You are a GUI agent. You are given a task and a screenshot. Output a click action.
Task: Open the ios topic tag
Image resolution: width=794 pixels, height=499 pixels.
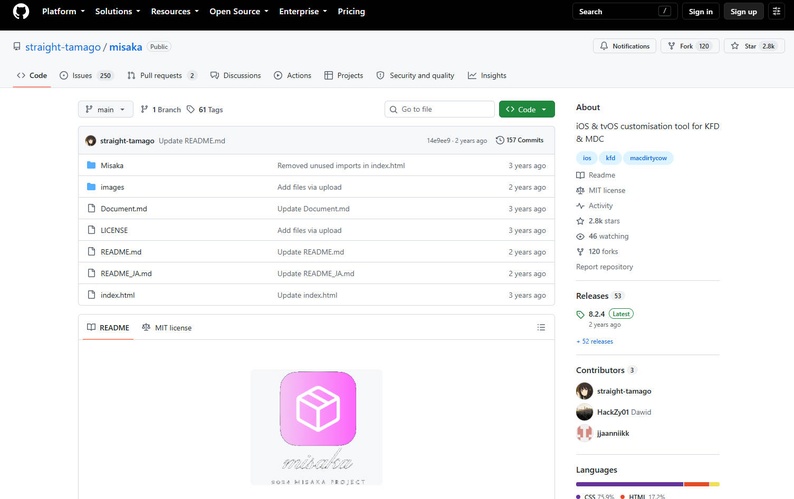tap(586, 158)
